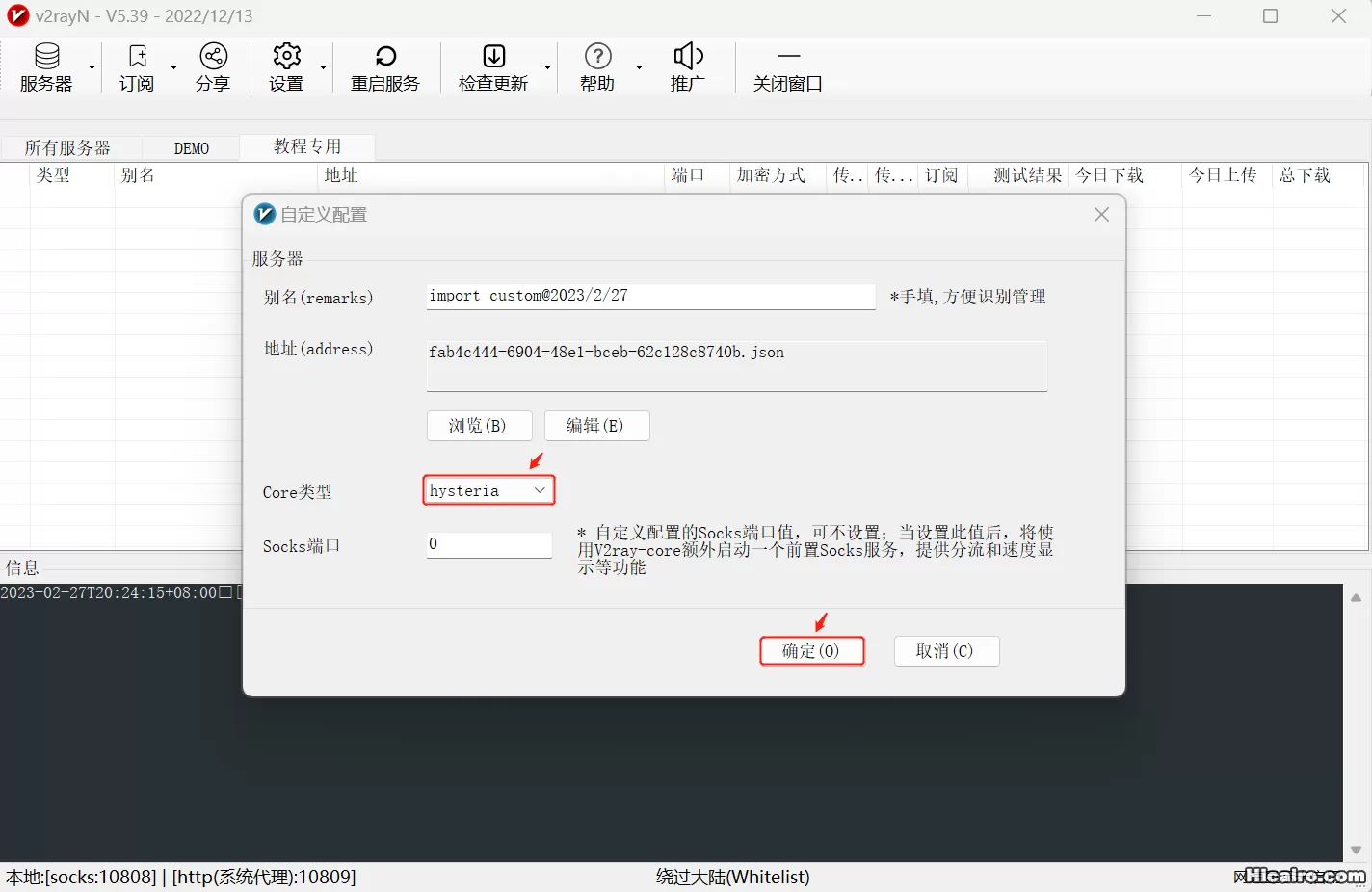1372x892 pixels.
Task: Click the Socks端口 input field
Action: click(489, 544)
